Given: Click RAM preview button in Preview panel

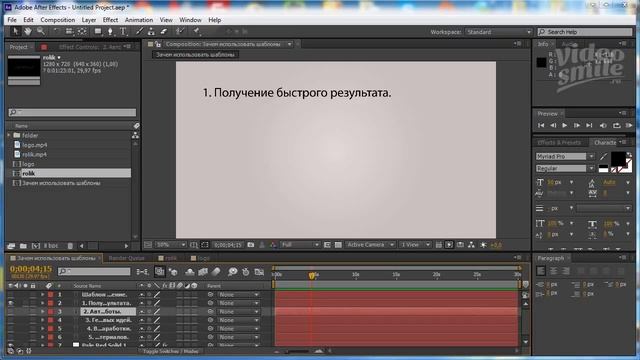Looking at the screenshot, I should click(x=629, y=125).
